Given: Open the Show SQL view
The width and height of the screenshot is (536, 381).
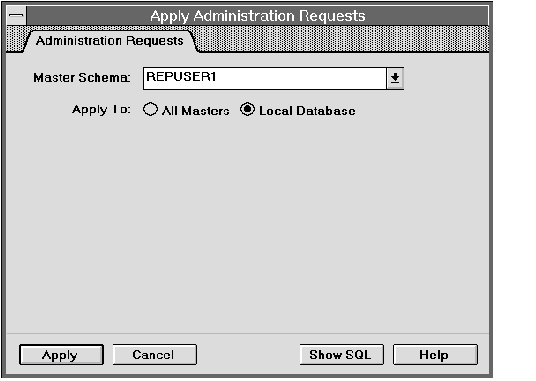Looking at the screenshot, I should (x=341, y=355).
